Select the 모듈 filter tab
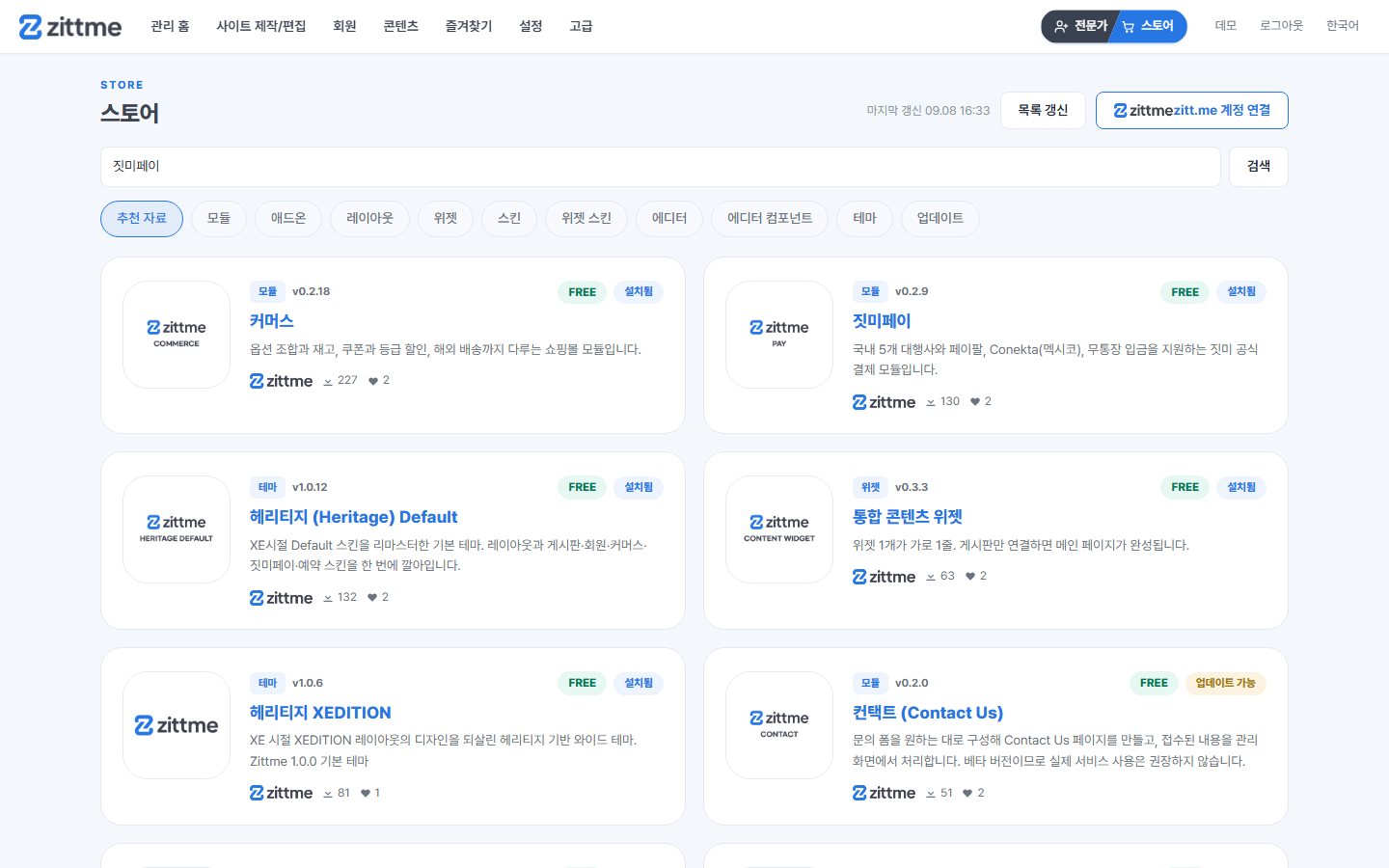 (219, 219)
